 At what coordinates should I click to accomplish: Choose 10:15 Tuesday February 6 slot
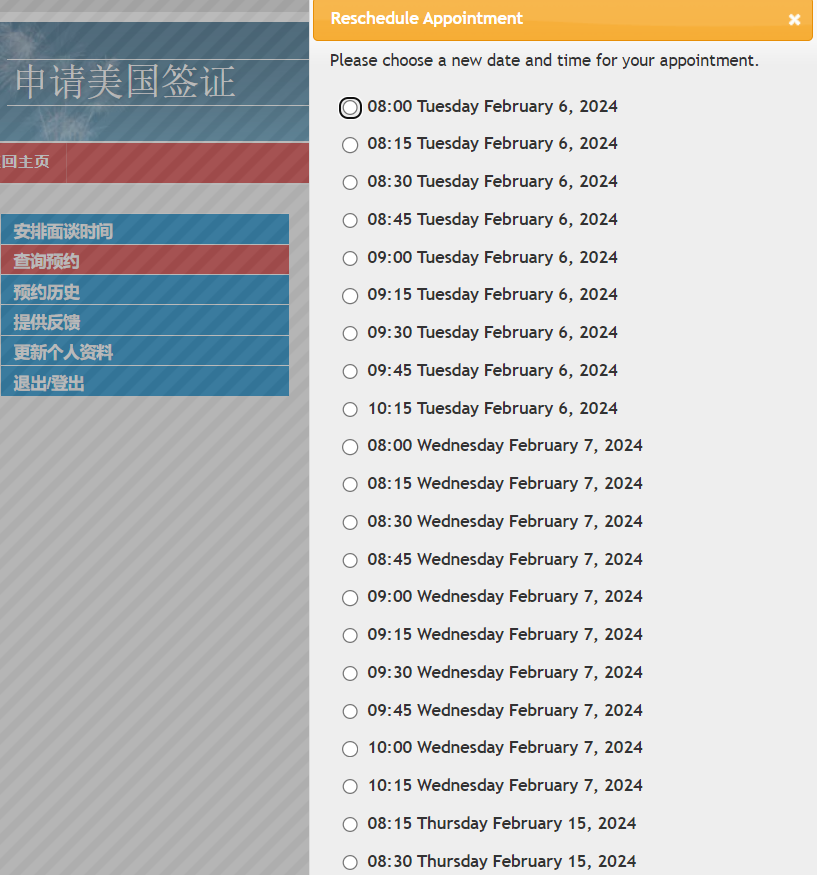pyautogui.click(x=350, y=409)
